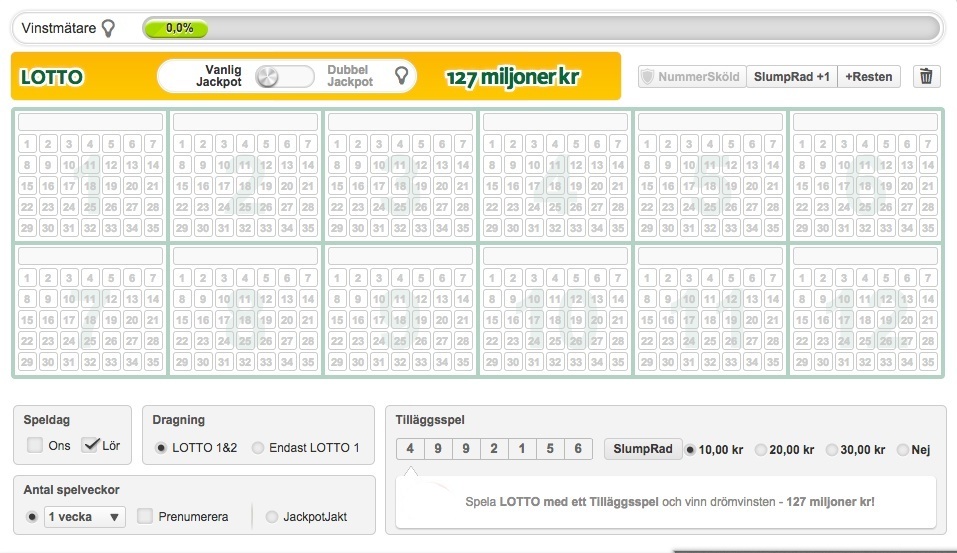957x553 pixels.
Task: Click the LOTTO logo text
Action: [x=52, y=77]
